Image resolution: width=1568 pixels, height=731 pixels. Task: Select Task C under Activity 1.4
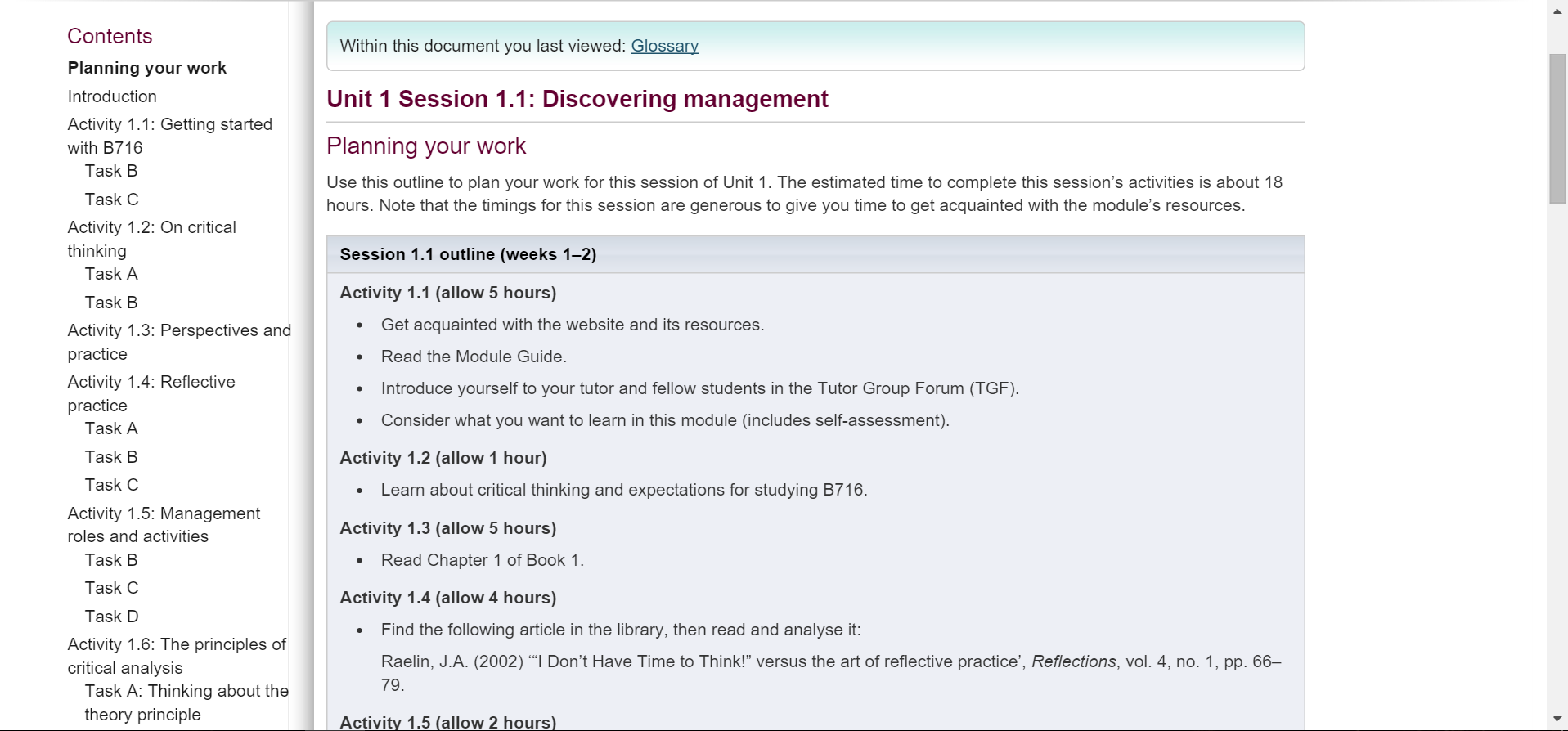(111, 485)
